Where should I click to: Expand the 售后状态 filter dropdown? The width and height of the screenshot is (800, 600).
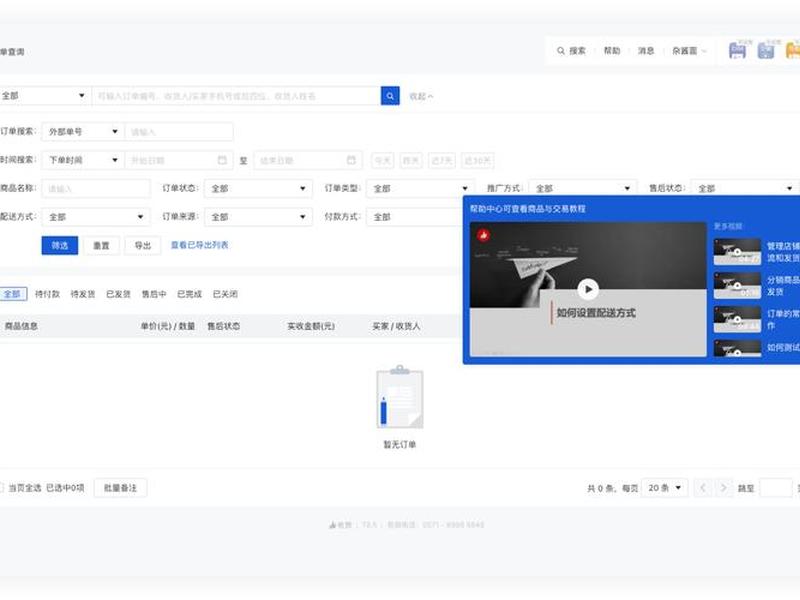tap(745, 188)
